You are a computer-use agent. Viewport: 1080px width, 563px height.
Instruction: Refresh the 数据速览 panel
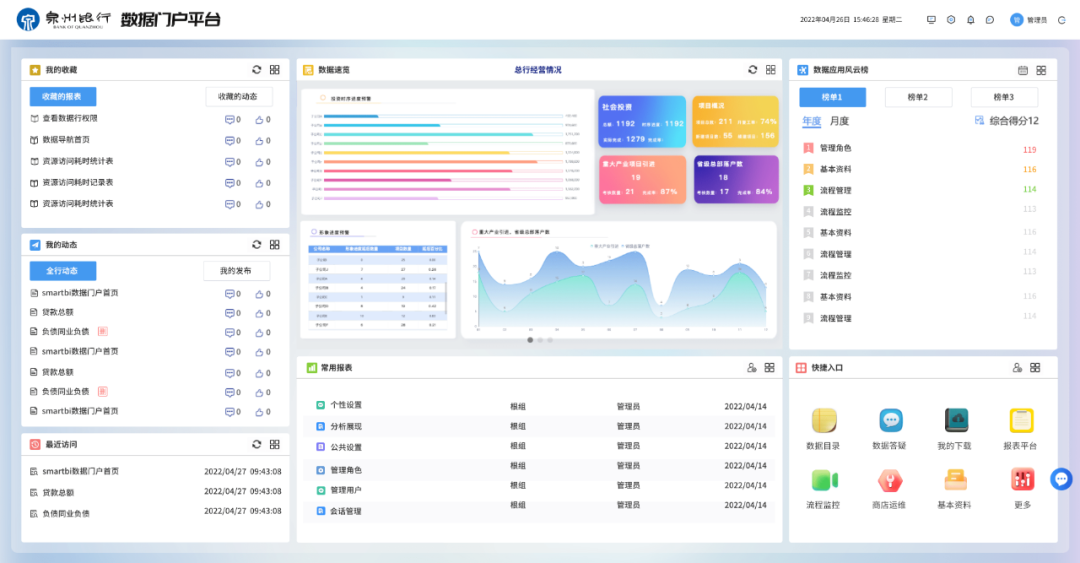click(753, 70)
